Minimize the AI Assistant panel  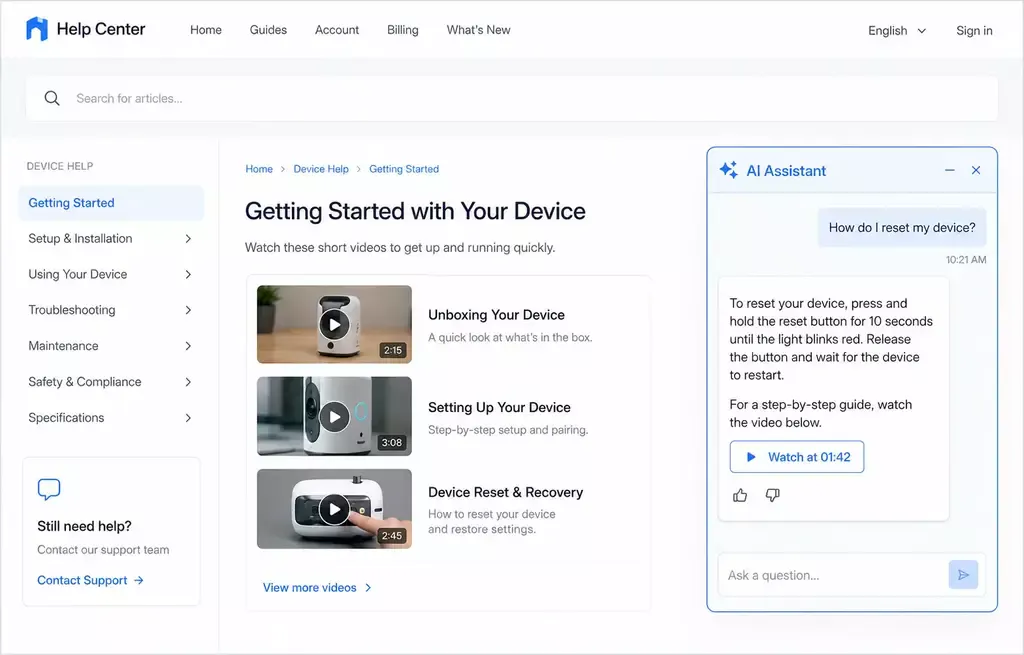coord(950,170)
